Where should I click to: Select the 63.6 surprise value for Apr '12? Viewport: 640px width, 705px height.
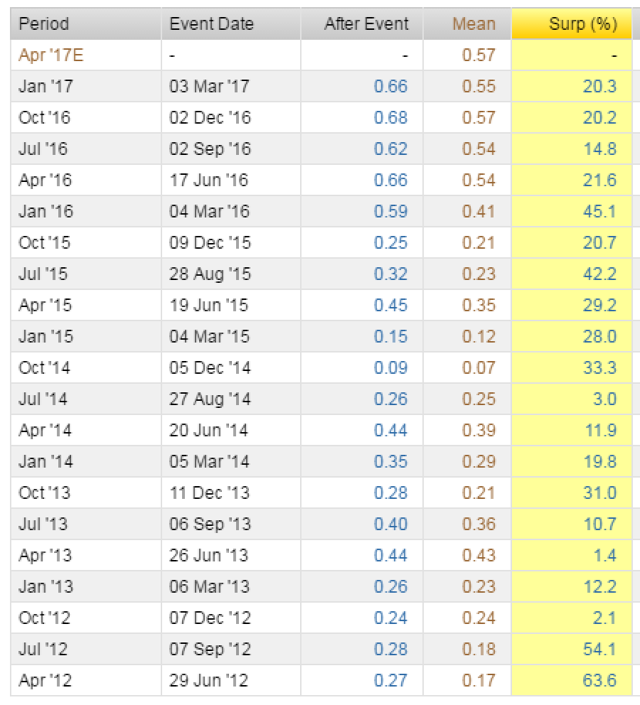(x=599, y=681)
